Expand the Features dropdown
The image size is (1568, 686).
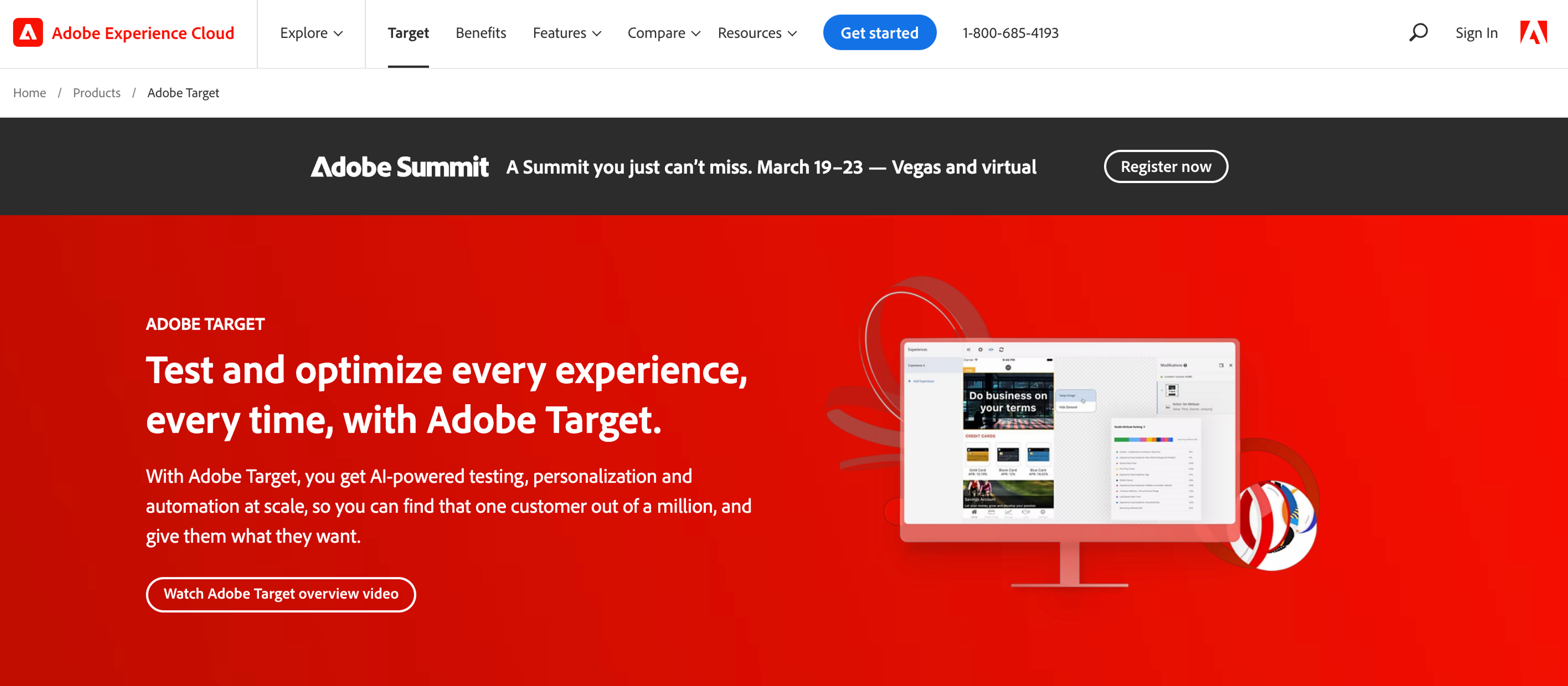coord(567,33)
